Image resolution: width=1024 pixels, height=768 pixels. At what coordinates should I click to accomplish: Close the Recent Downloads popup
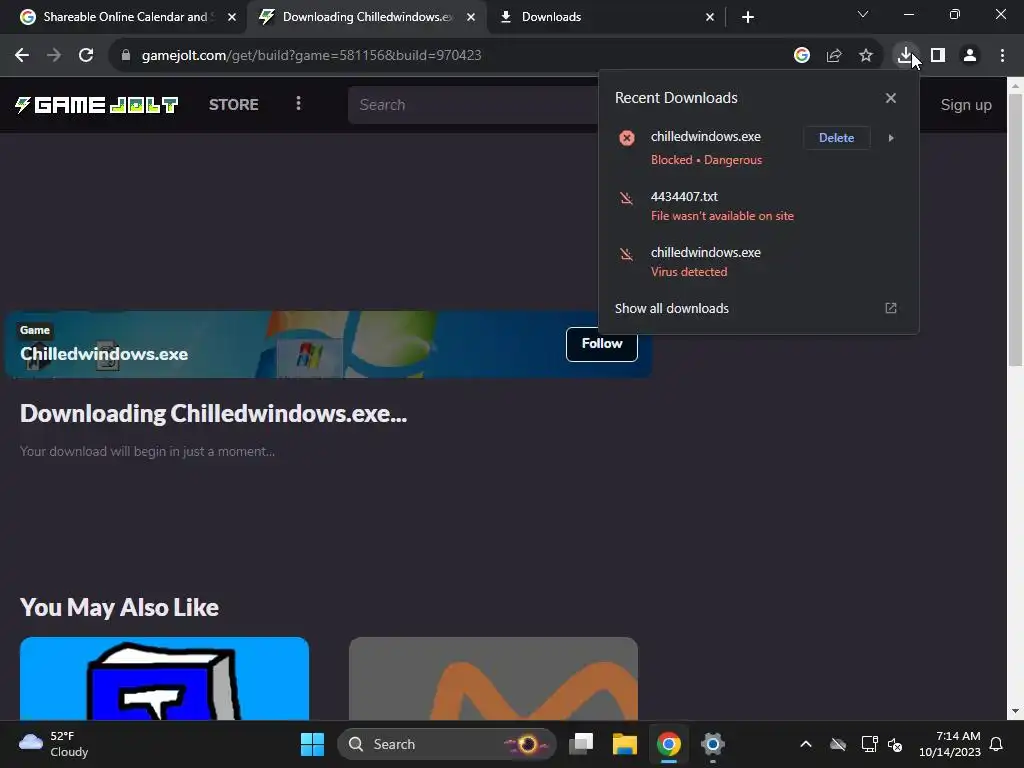pos(891,98)
